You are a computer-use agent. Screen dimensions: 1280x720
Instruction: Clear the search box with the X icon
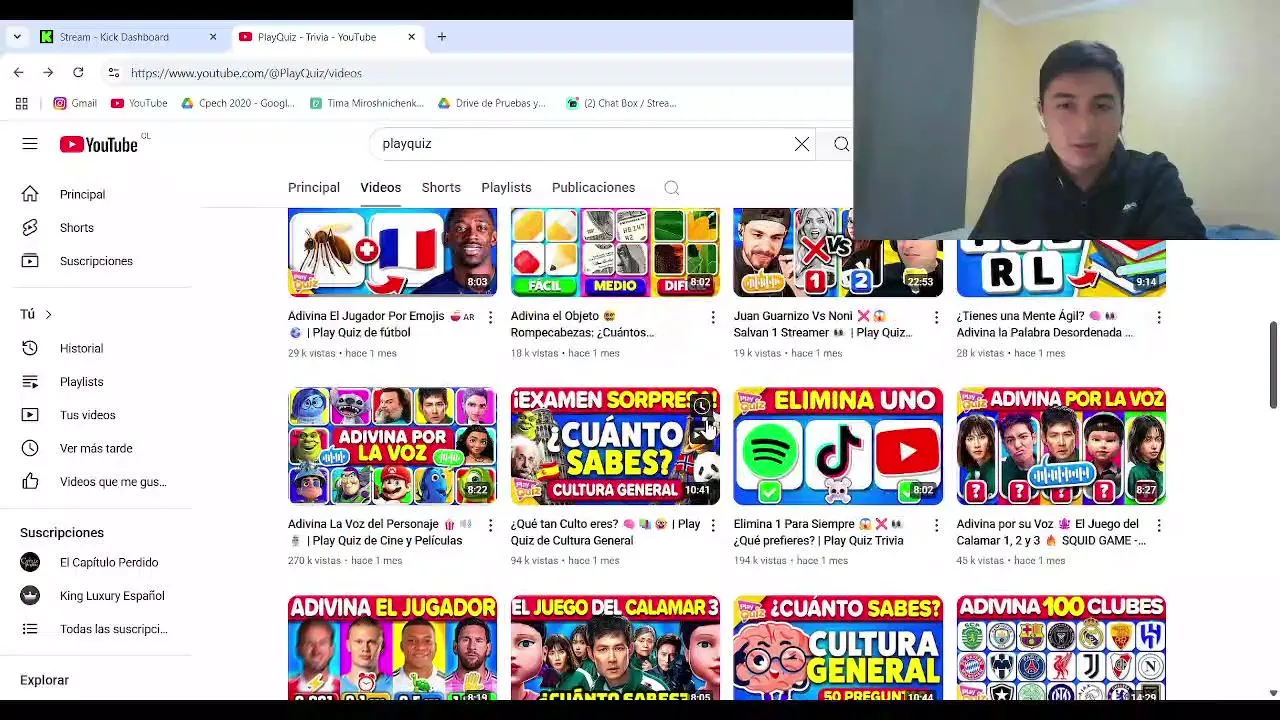[x=802, y=144]
